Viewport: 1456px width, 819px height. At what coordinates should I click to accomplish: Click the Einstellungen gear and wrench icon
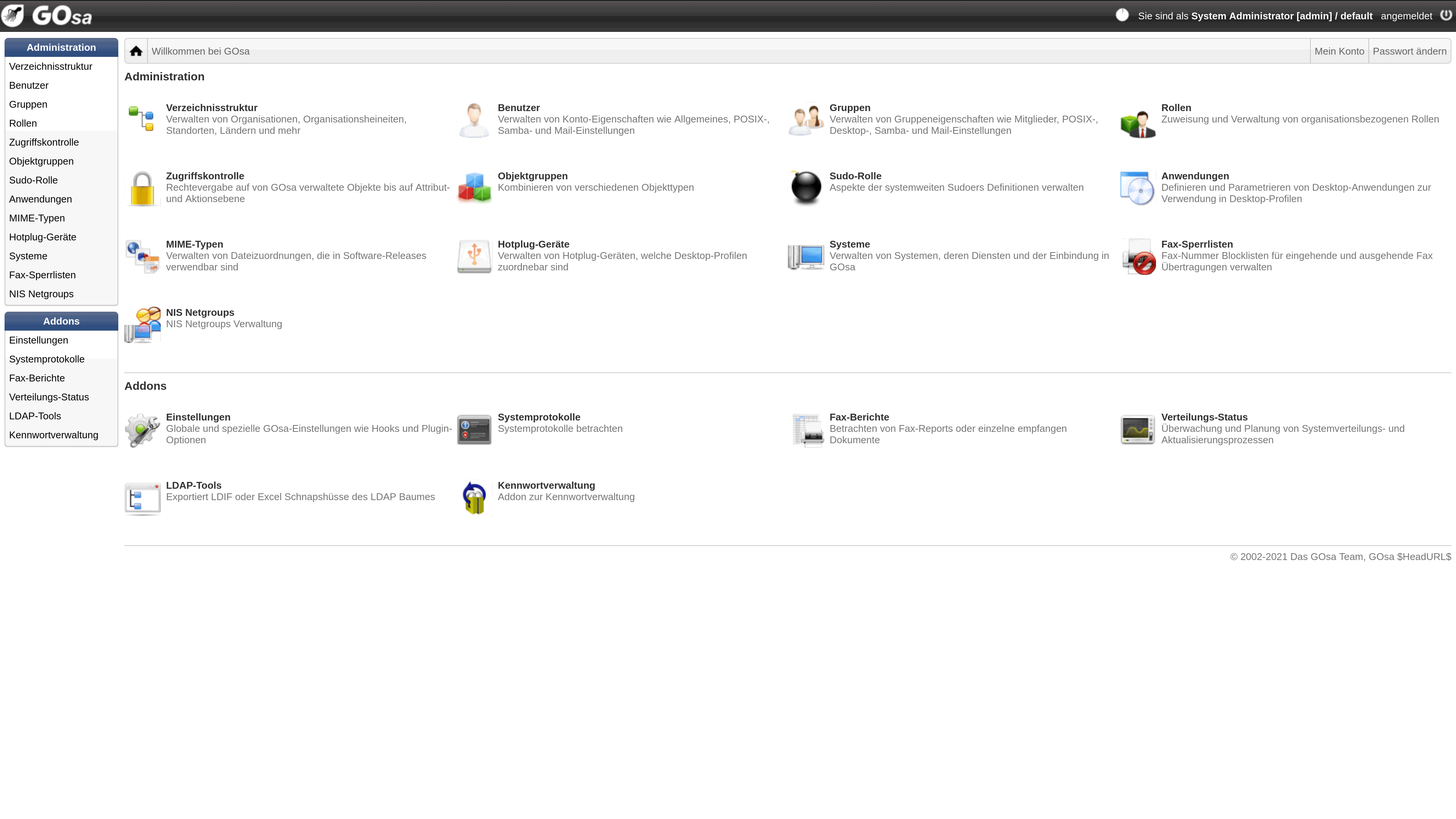(x=143, y=430)
